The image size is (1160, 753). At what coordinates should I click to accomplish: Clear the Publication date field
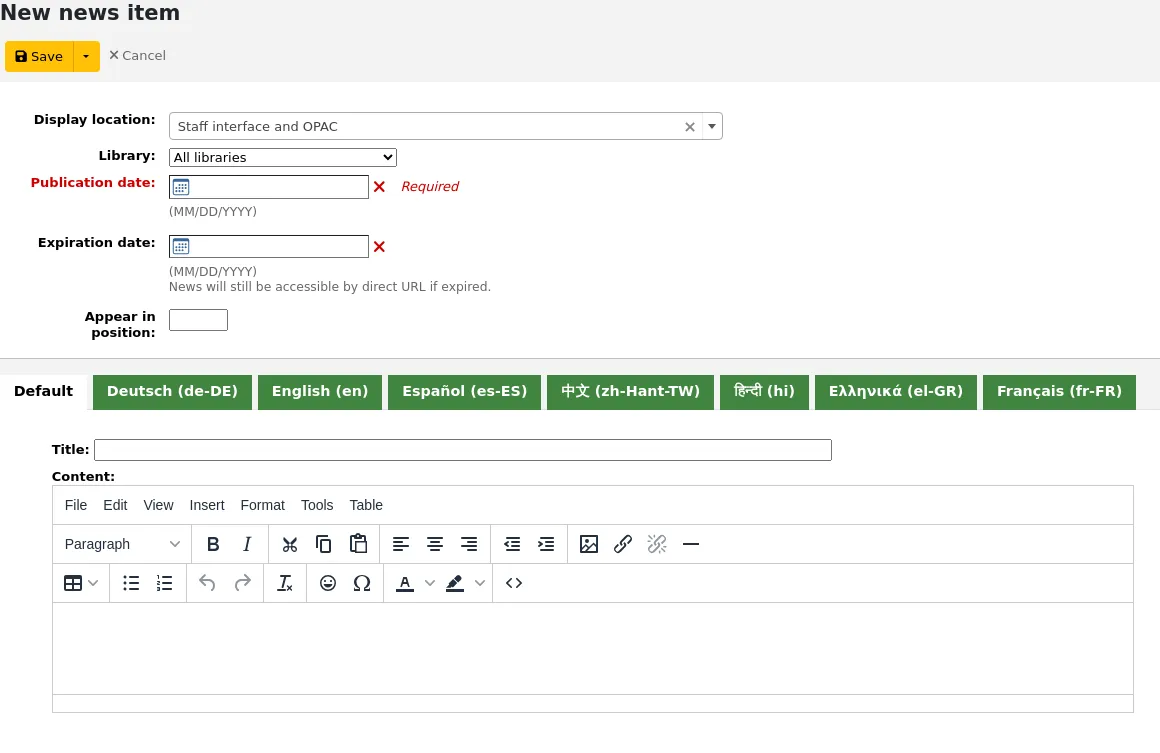point(380,187)
